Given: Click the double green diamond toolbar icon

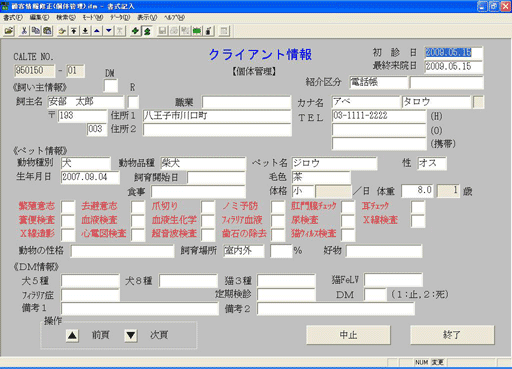Looking at the screenshot, I should click(147, 31).
